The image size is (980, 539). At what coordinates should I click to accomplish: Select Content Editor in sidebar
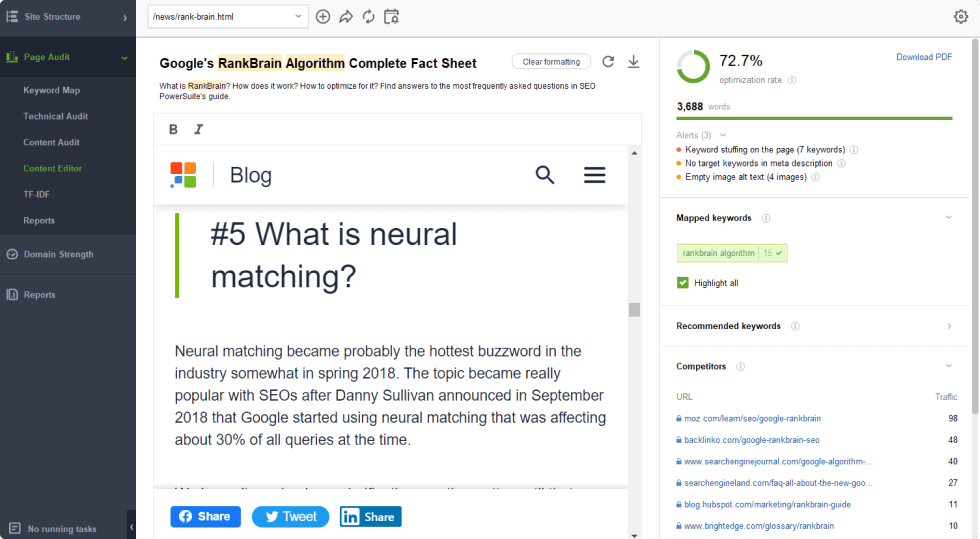(x=52, y=168)
